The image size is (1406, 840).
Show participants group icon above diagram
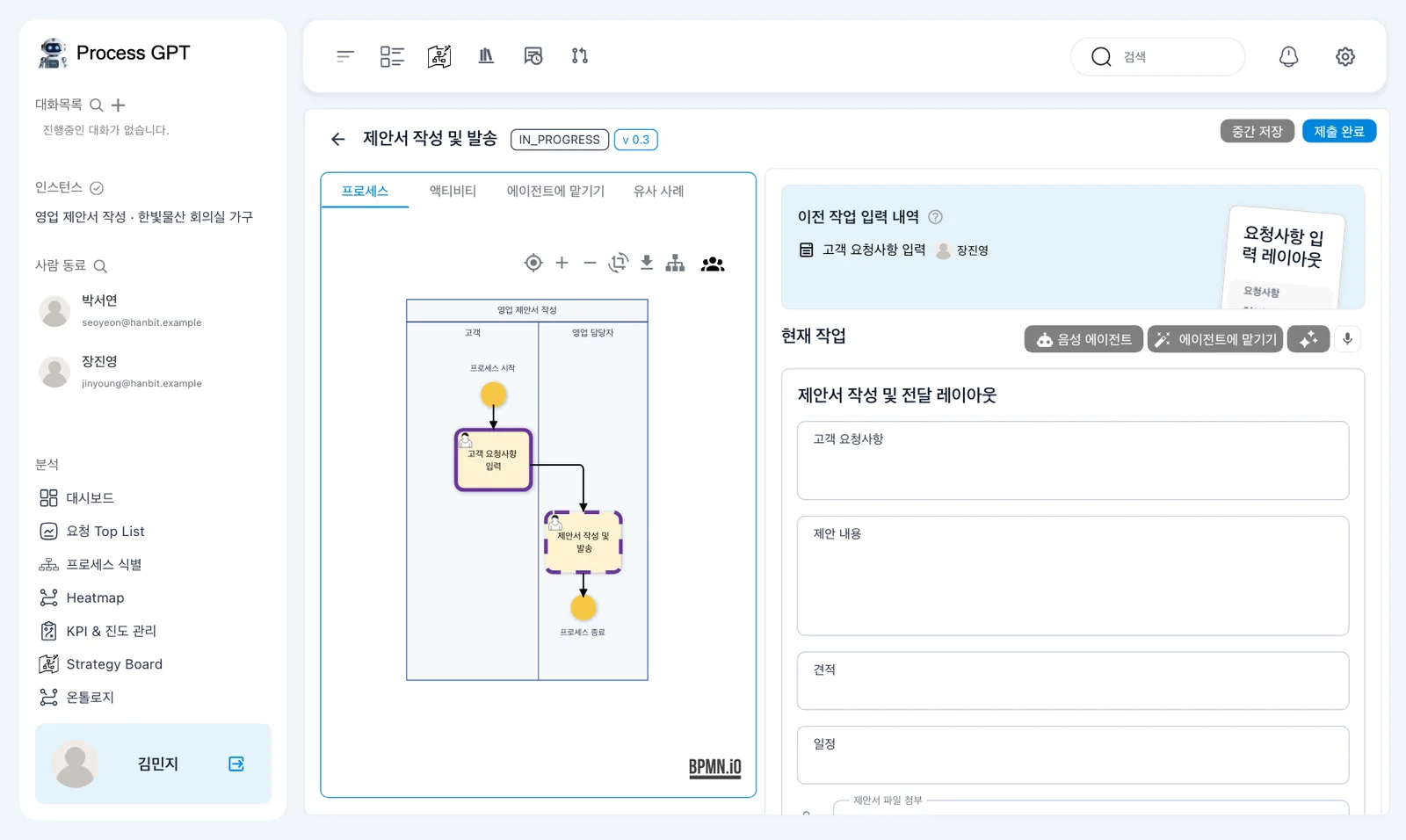713,264
